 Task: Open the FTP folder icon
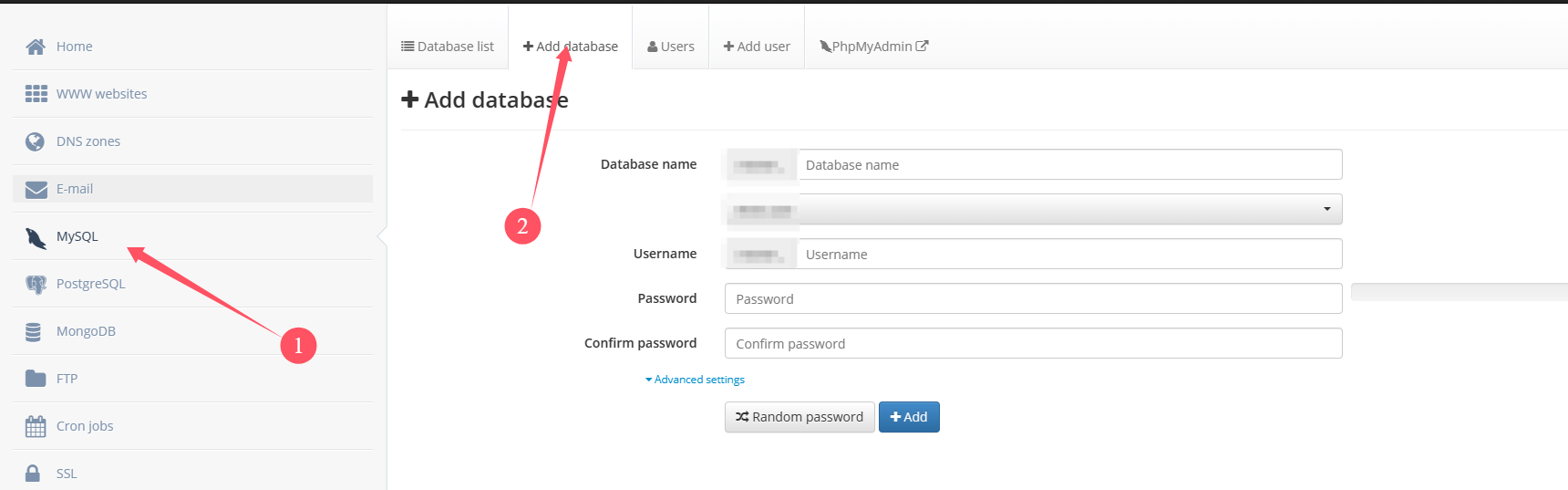(x=36, y=379)
